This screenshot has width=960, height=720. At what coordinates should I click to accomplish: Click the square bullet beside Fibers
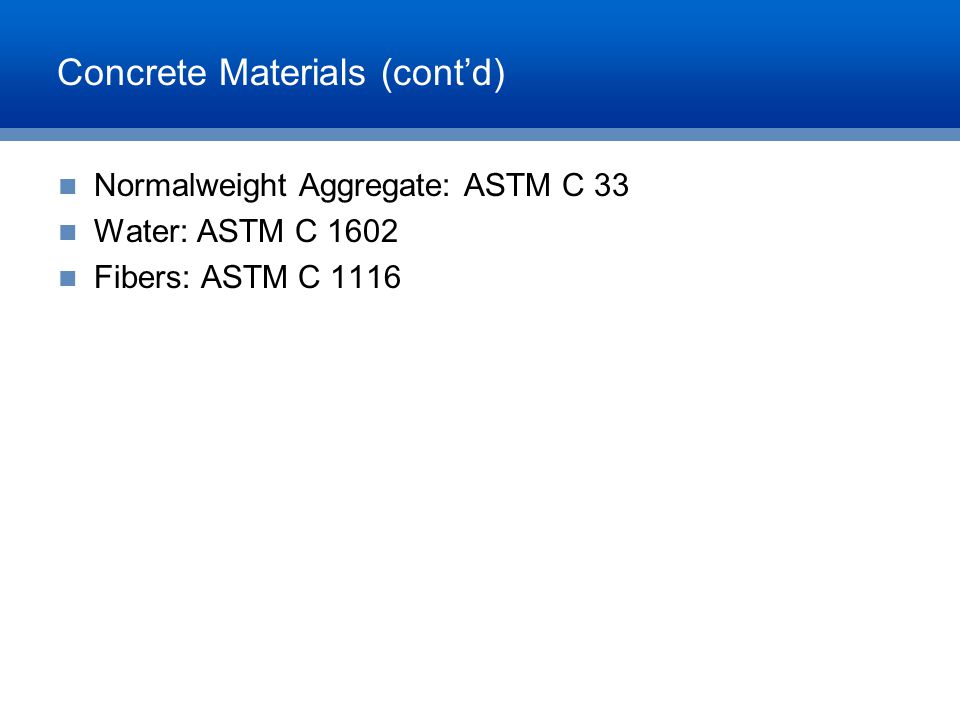point(67,279)
